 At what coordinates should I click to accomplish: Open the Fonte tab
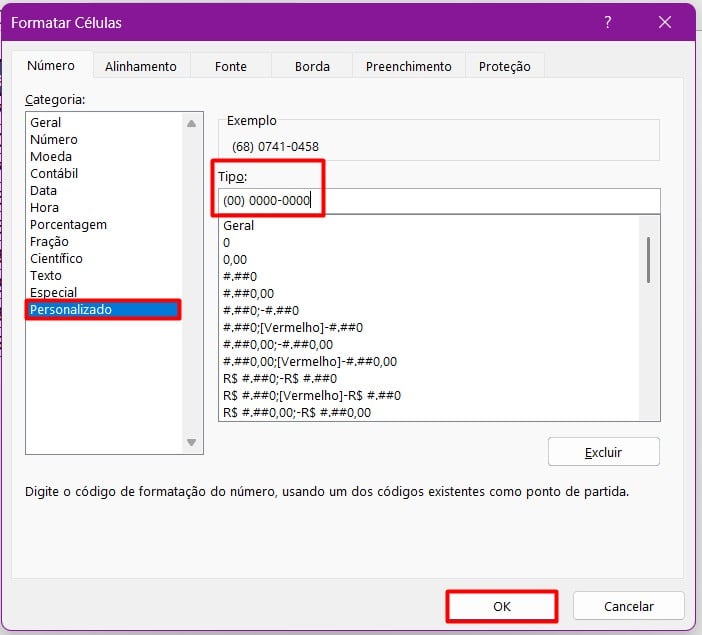231,66
